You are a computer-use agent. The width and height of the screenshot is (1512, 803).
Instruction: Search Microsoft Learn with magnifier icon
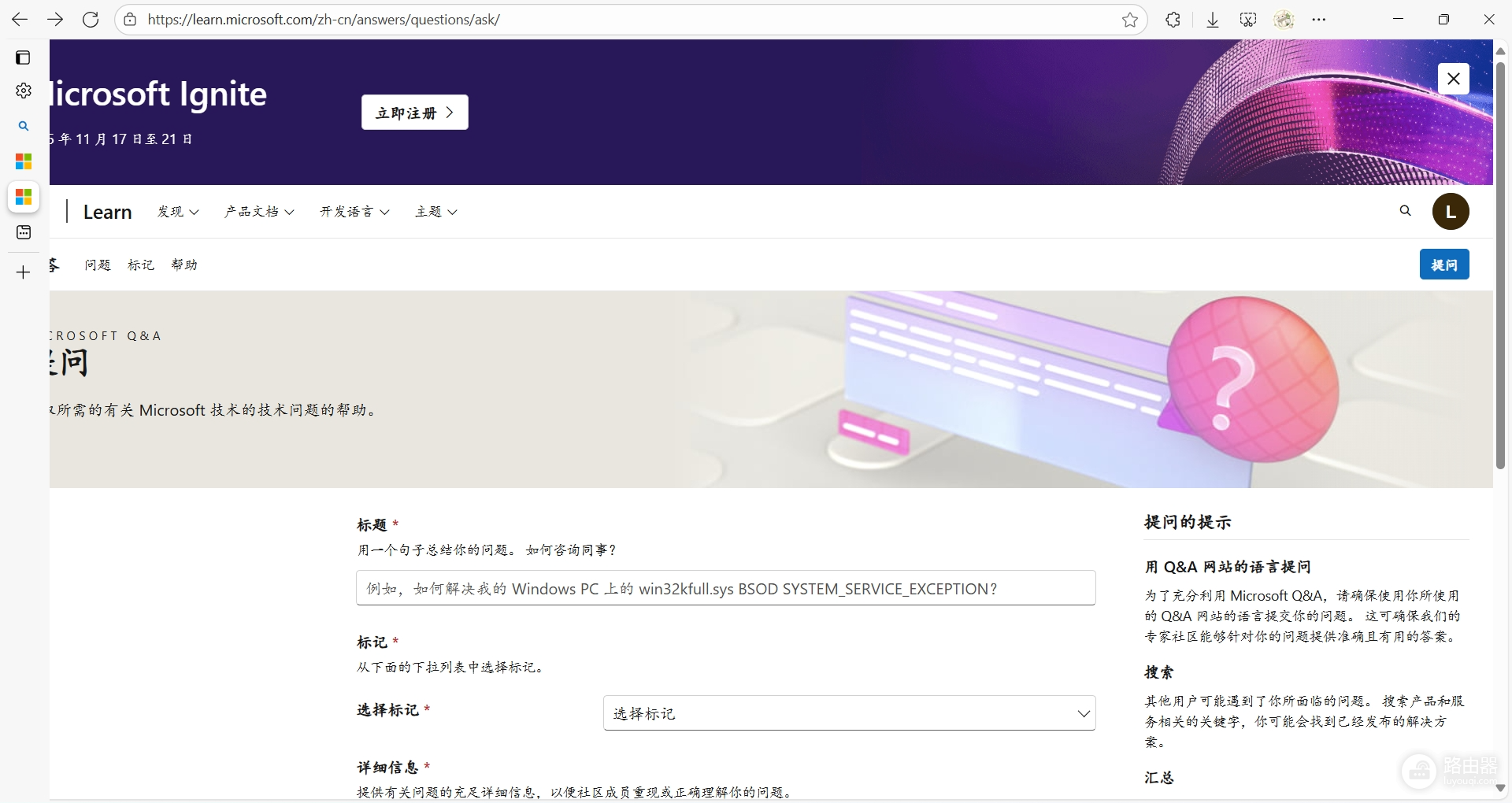coord(1406,211)
